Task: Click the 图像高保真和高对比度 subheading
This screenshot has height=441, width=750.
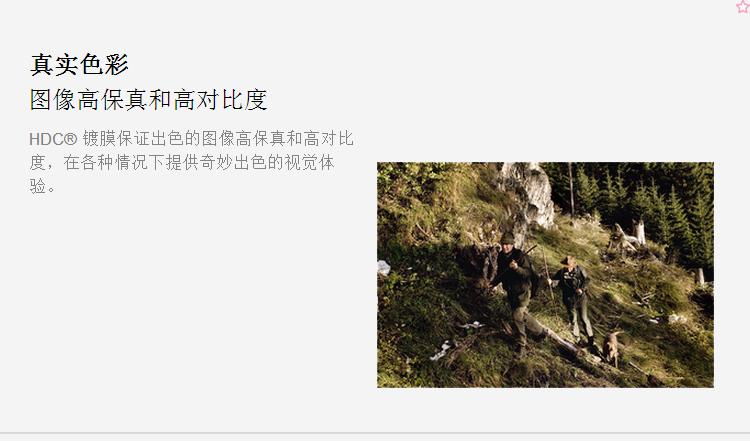Action: click(148, 99)
